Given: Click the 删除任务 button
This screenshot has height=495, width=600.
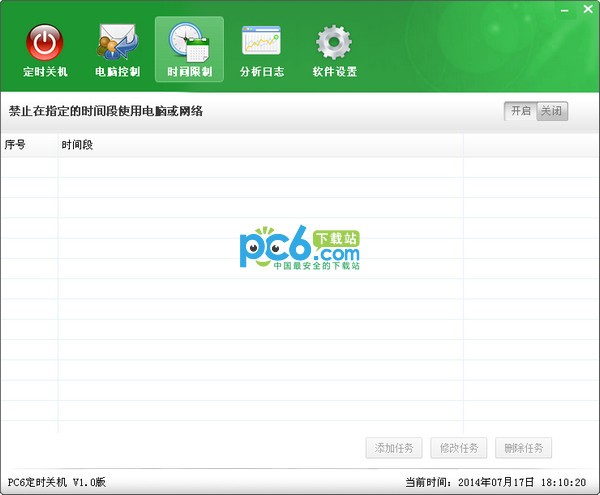Looking at the screenshot, I should (x=523, y=448).
